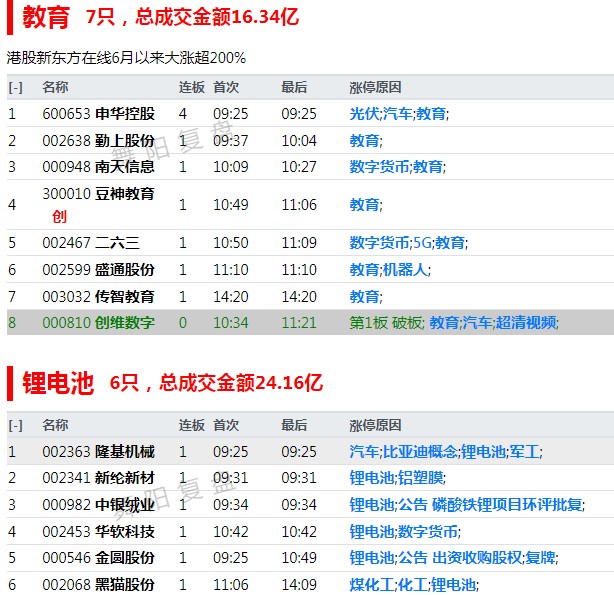Screen dimensions: 614x595
Task: Select stock 002068 黑猫股份
Action: coord(99,585)
